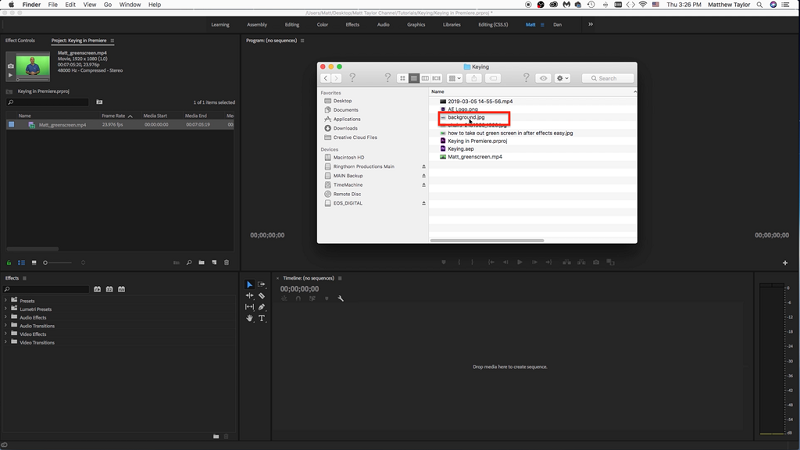Open Spotlight search in the menu bar
The image size is (800, 450).
pos(760,5)
